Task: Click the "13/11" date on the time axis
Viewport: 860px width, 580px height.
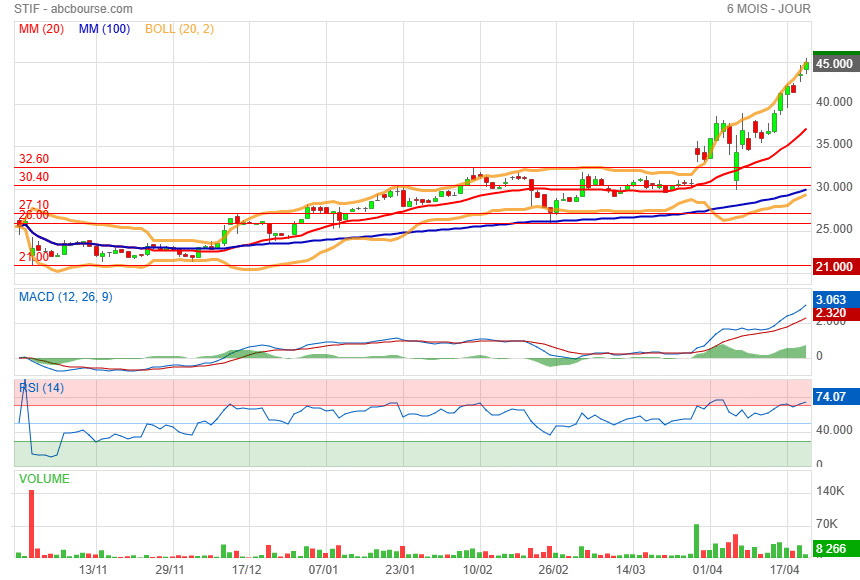Action: [93, 570]
